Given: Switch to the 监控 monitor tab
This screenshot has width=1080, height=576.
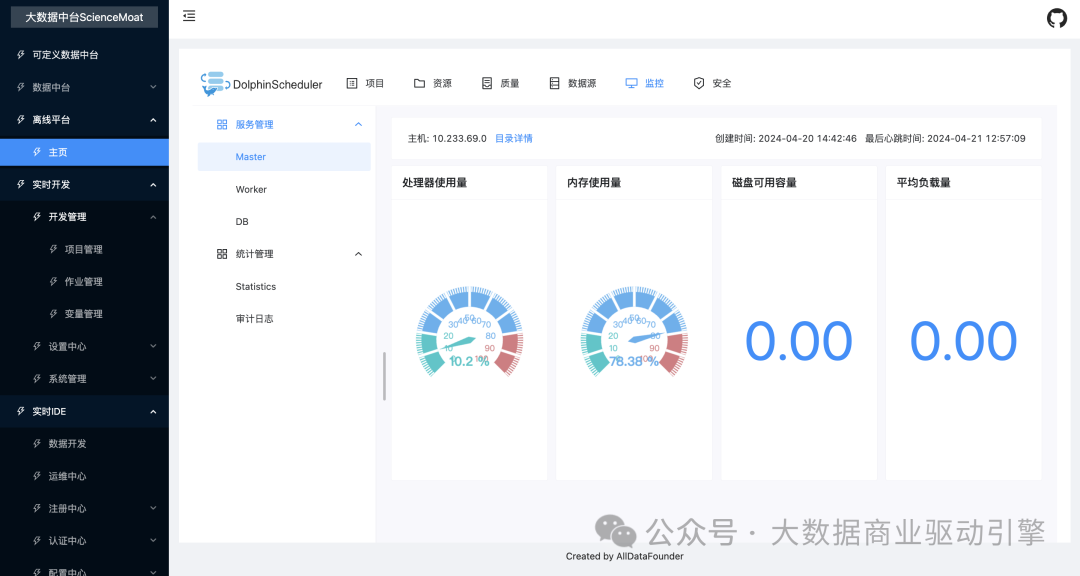Looking at the screenshot, I should [644, 84].
